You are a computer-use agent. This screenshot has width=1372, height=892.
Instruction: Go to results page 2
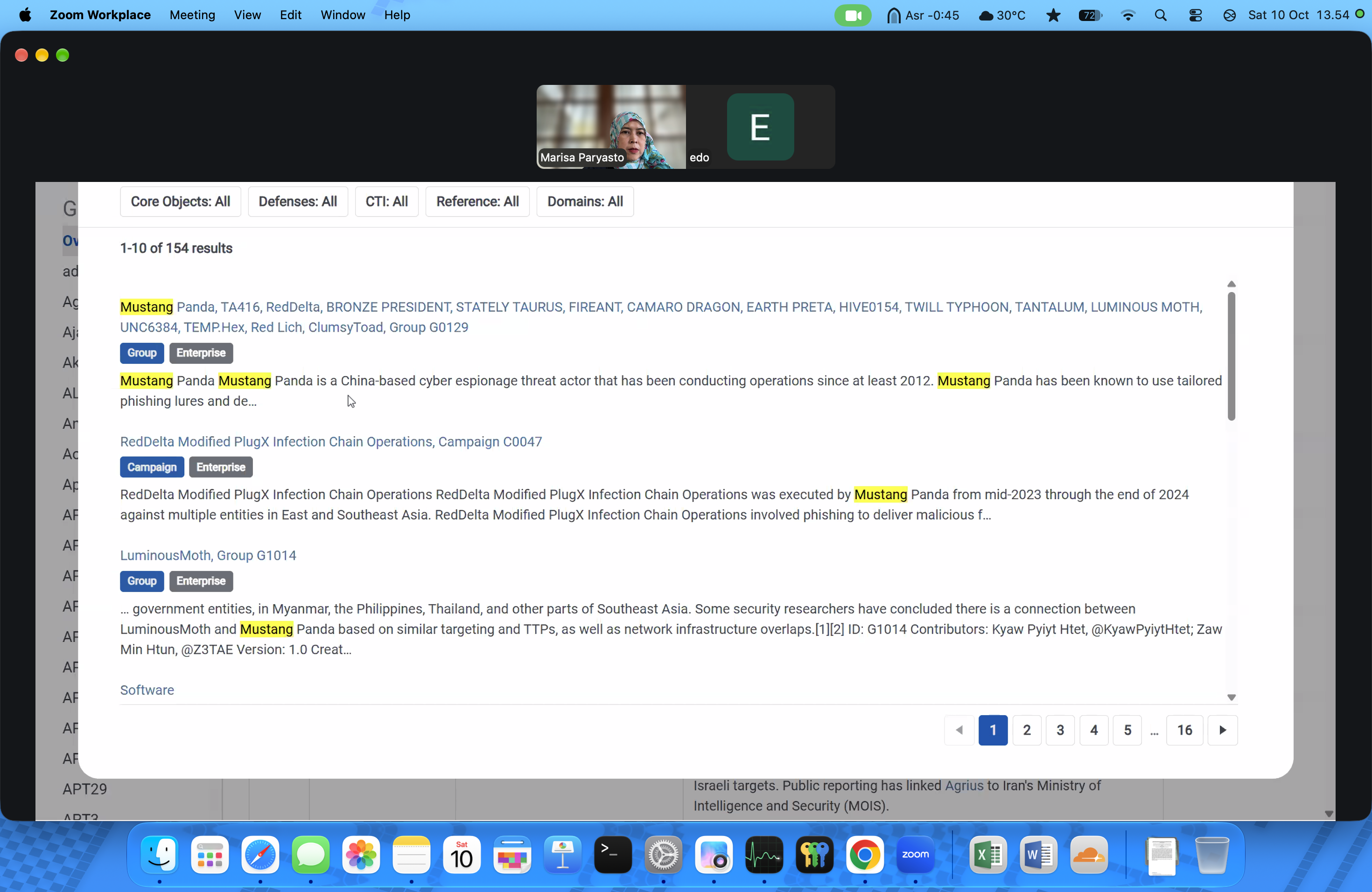click(x=1027, y=730)
